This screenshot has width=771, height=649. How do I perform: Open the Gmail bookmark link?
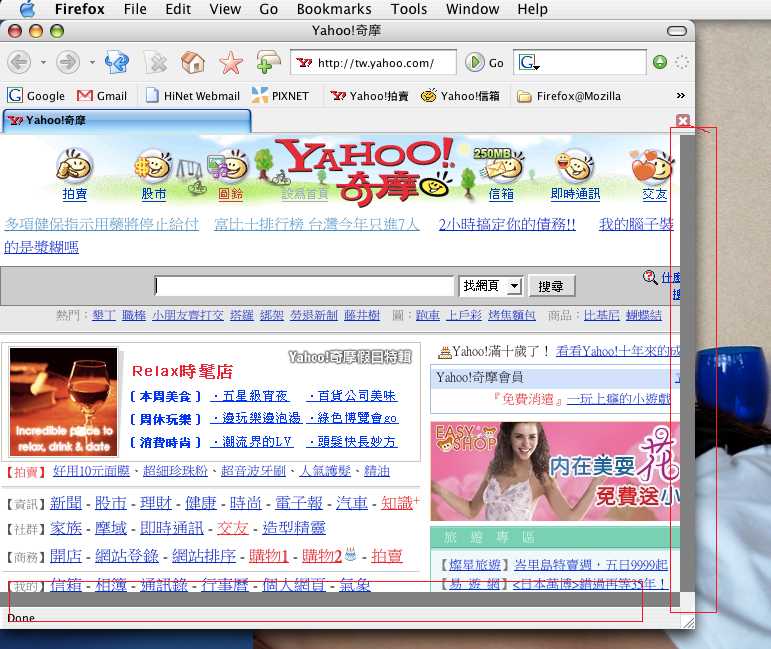(x=102, y=96)
